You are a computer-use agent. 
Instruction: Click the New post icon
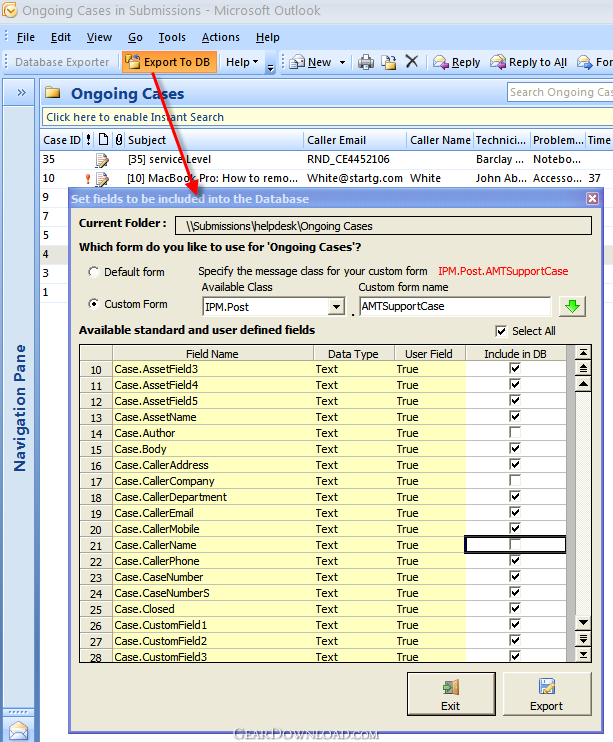tap(297, 62)
